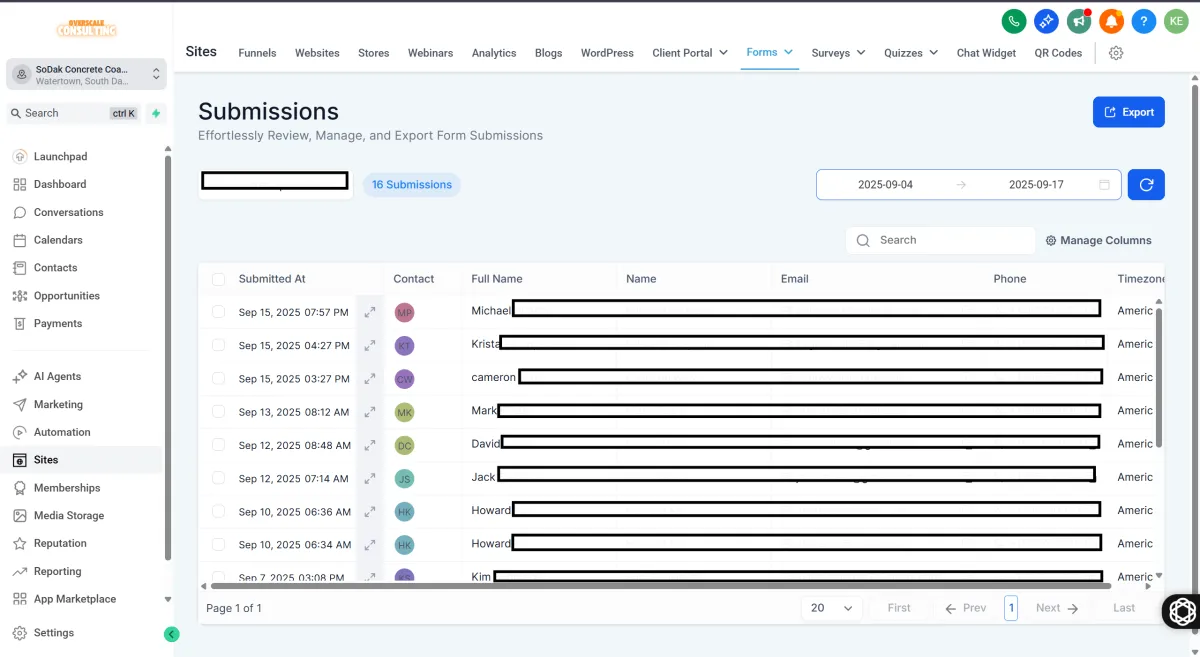Click Manage Columns

tap(1098, 240)
